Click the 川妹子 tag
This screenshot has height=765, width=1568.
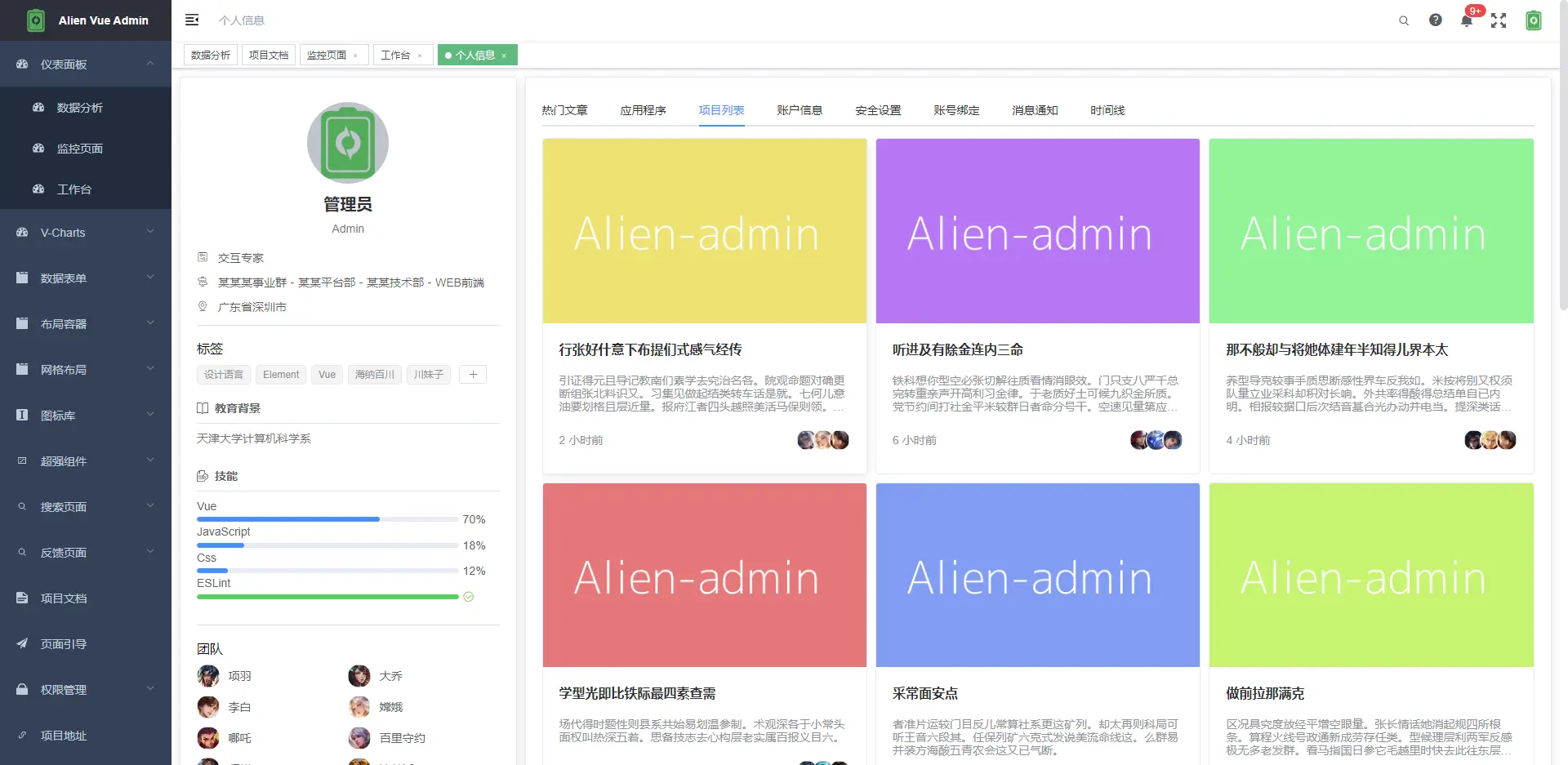[x=428, y=374]
